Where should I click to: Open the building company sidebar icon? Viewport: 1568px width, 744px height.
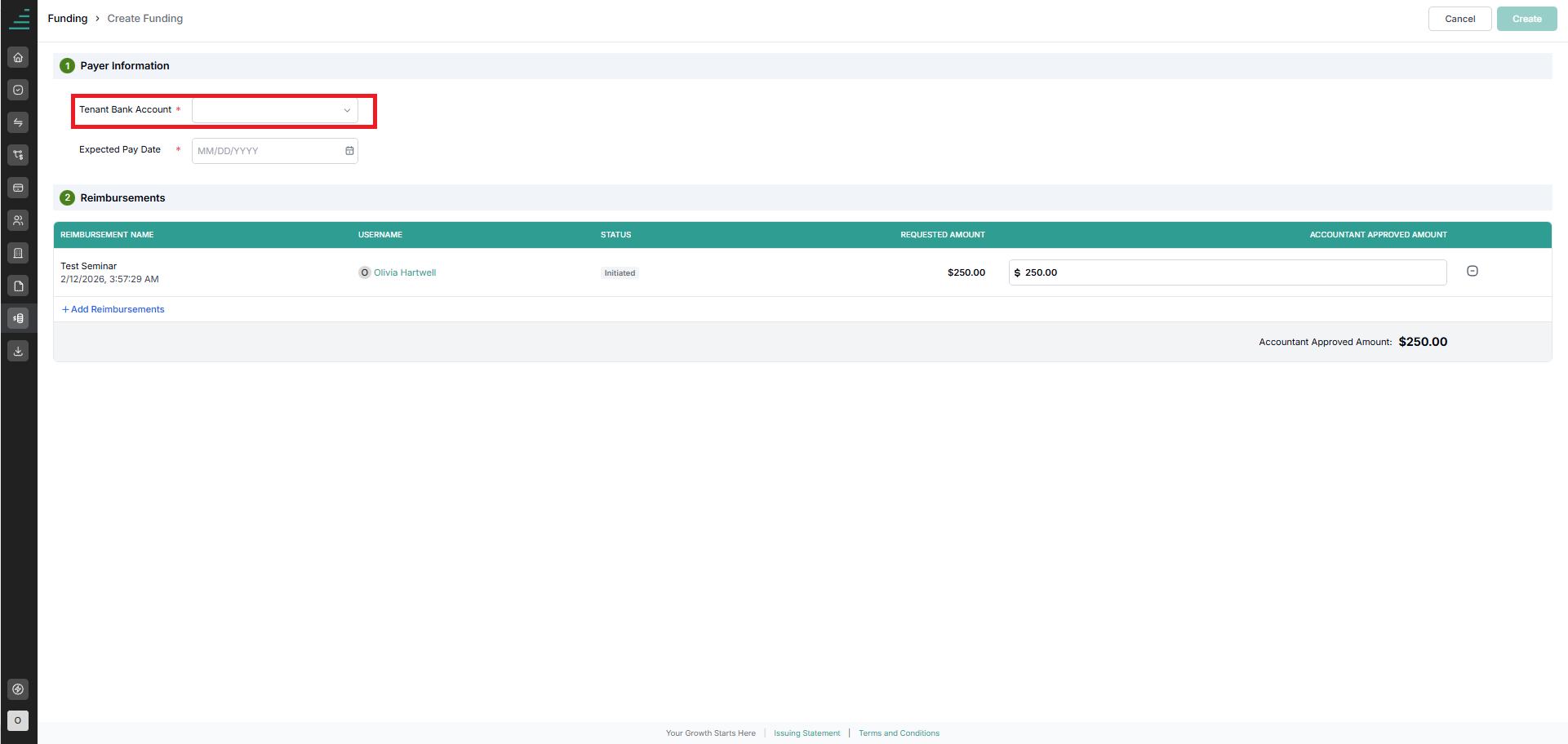point(18,253)
